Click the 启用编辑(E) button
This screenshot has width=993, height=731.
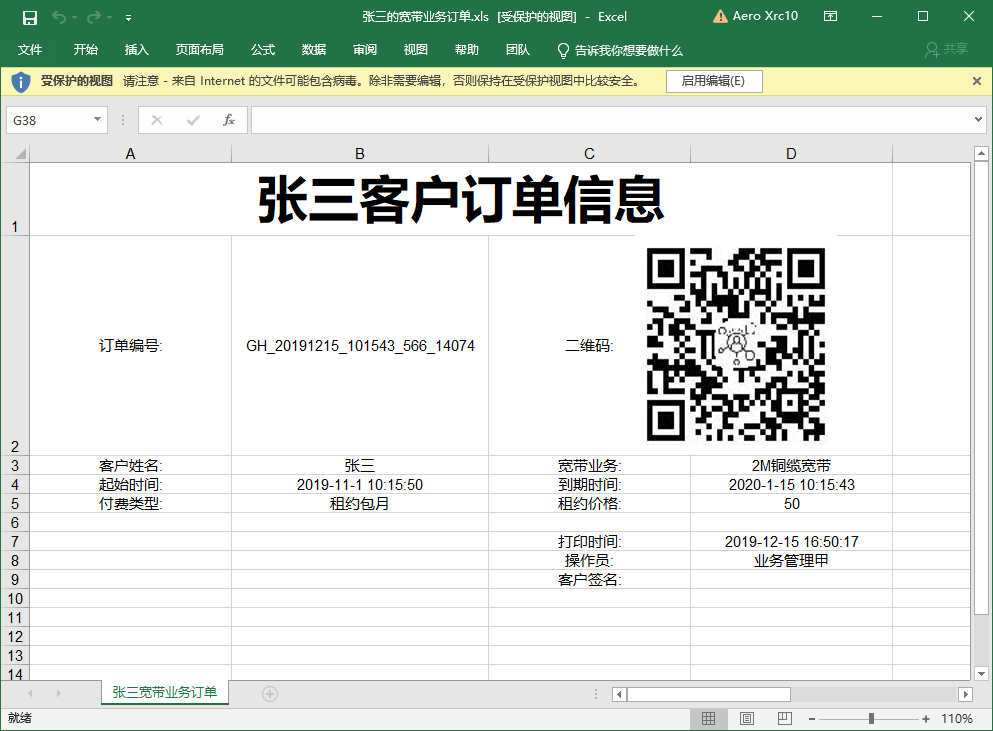(714, 81)
